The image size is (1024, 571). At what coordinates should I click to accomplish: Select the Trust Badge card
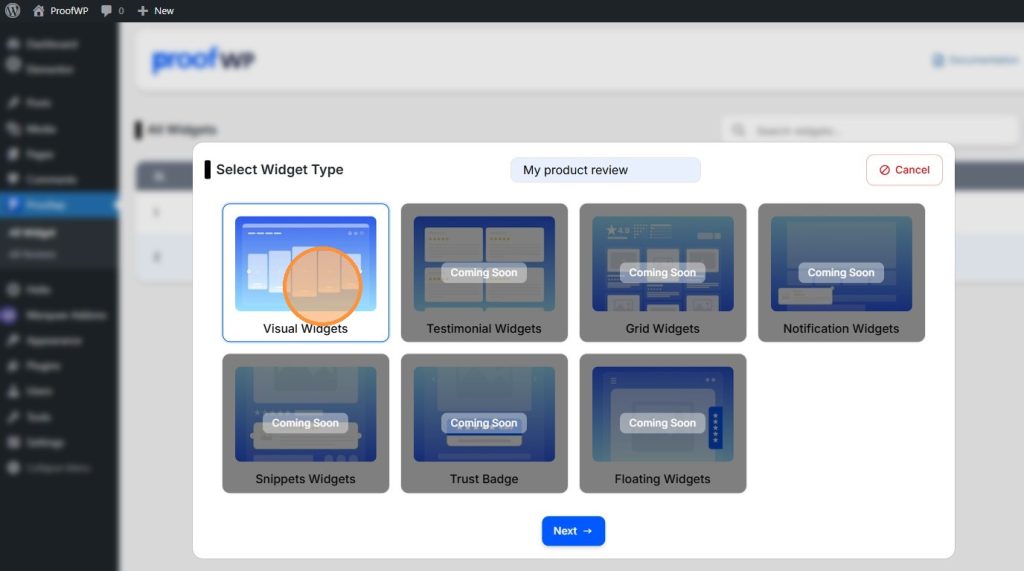[x=484, y=423]
